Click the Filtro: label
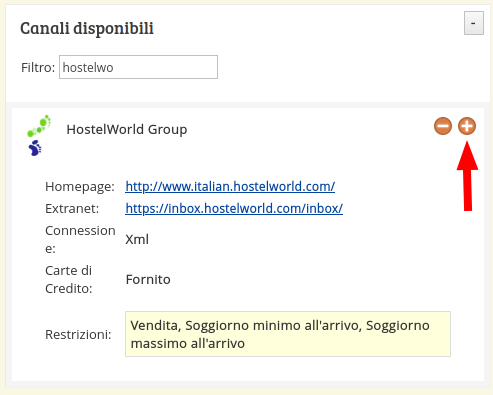Image resolution: width=493 pixels, height=395 pixels. pos(38,67)
